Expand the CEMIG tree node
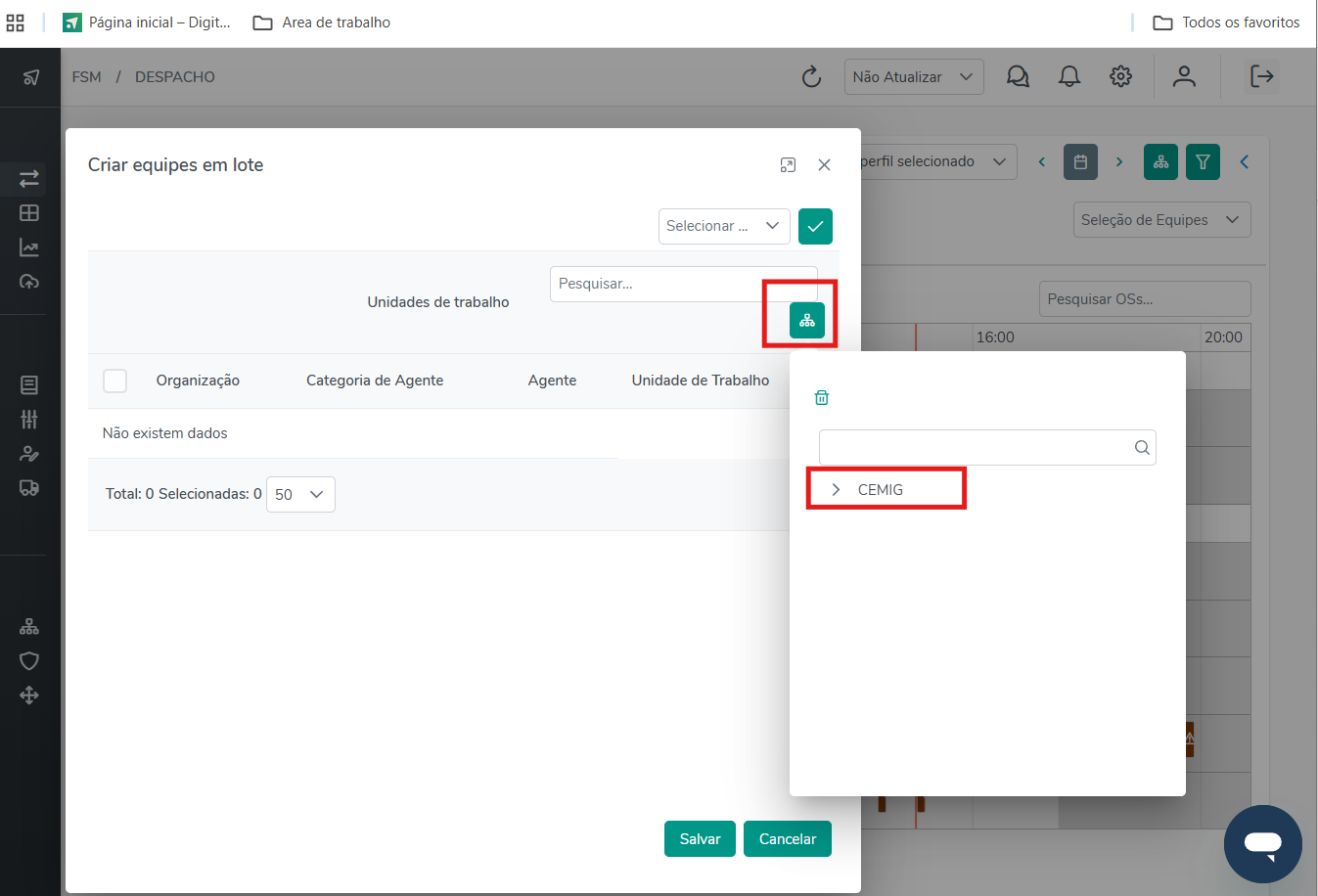Viewport: 1318px width, 896px height. point(836,490)
